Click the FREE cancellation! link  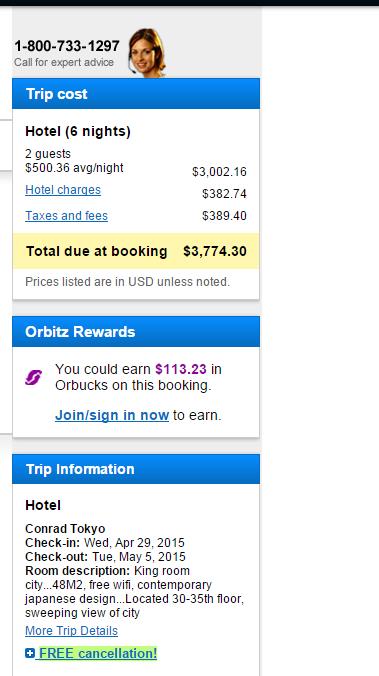point(98,654)
